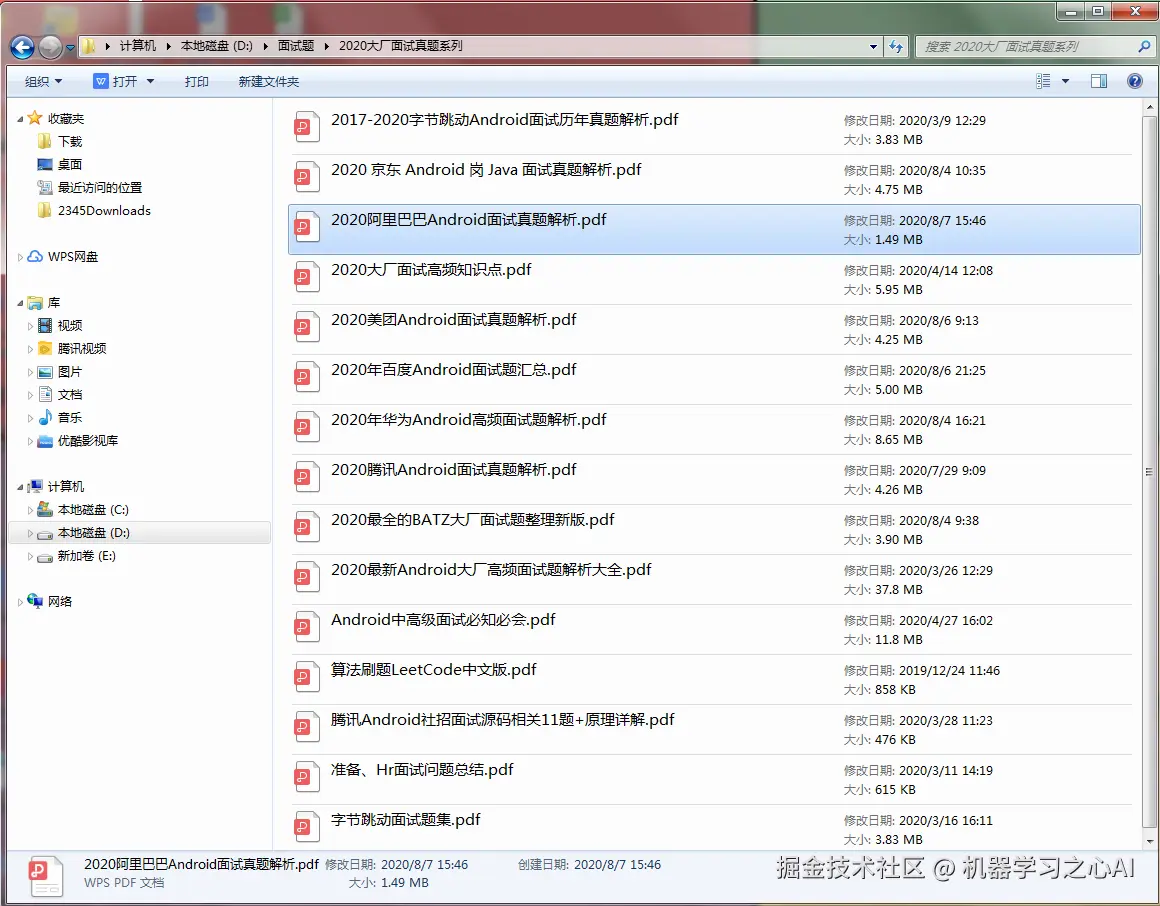Select 网络 in the navigation pane

click(60, 602)
